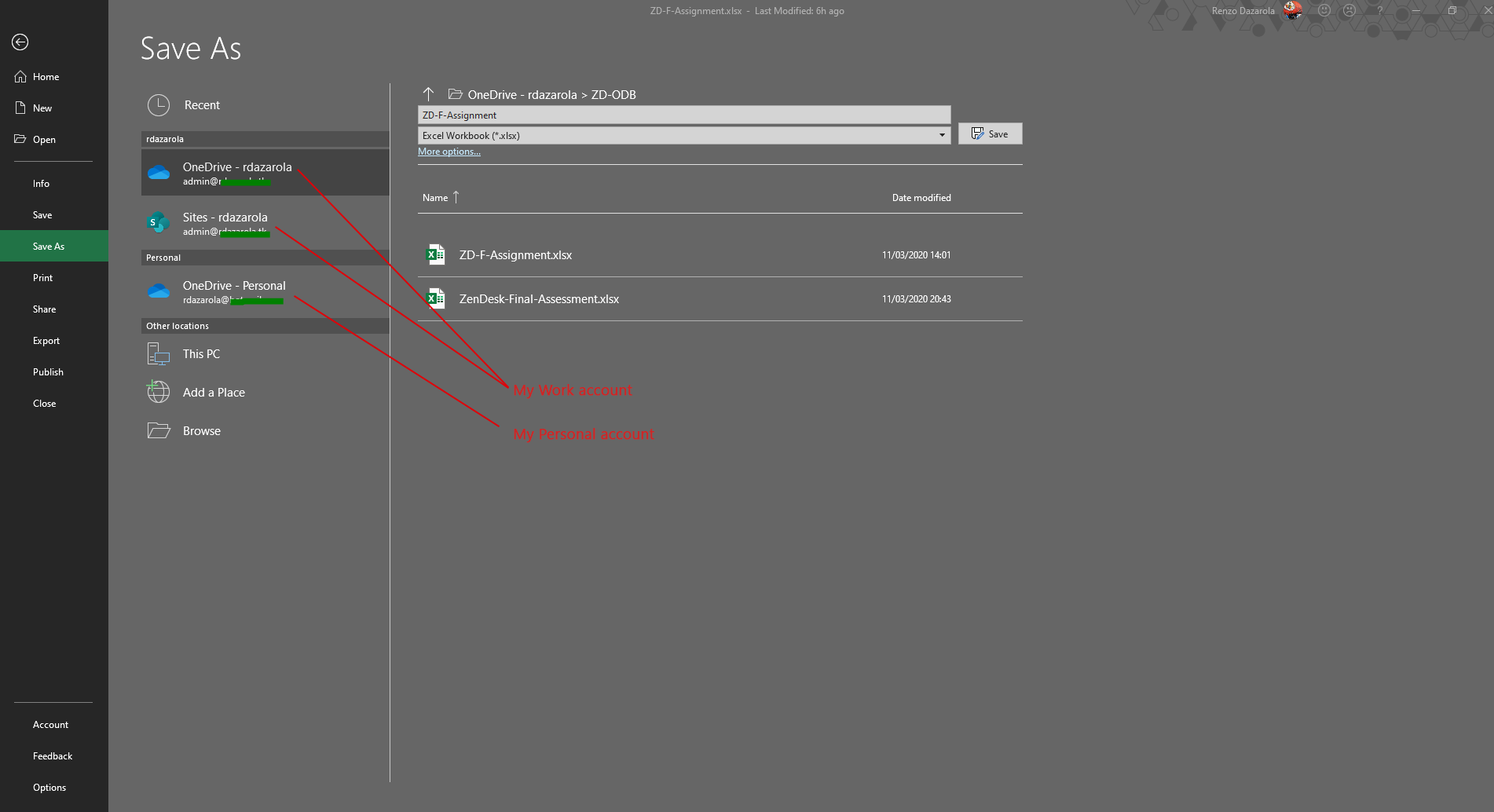Click the folder icon in breadcrumb path
Screen dimensions: 1494x812
pyautogui.click(x=455, y=93)
